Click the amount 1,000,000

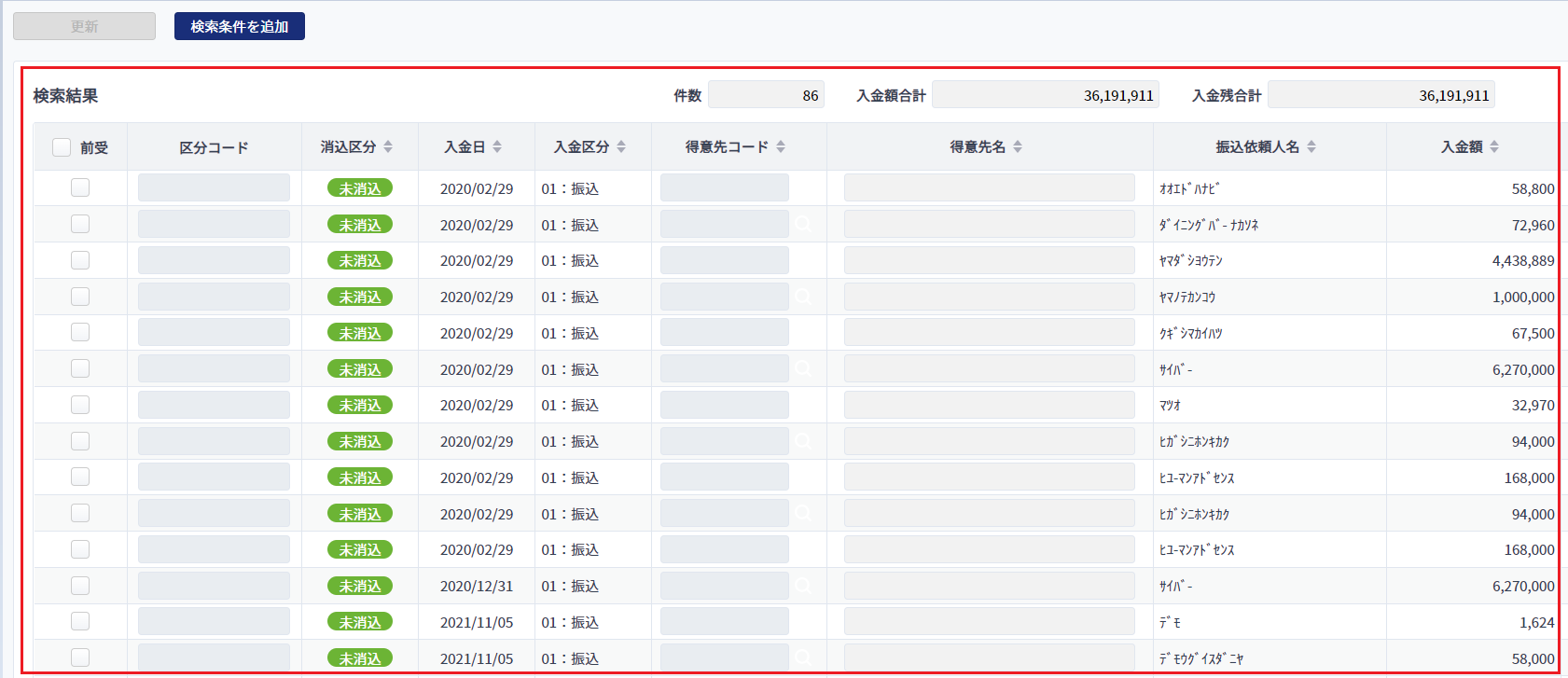click(x=1523, y=297)
